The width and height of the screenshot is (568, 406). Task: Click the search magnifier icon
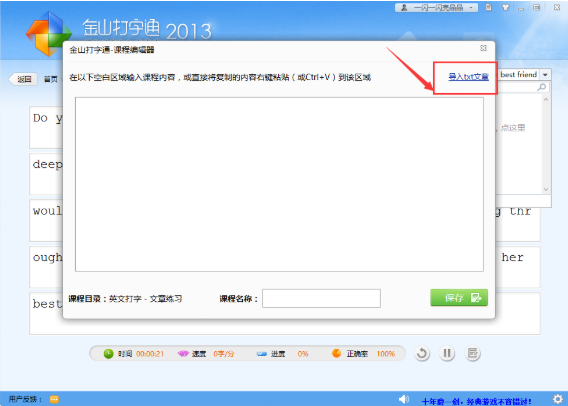[542, 87]
